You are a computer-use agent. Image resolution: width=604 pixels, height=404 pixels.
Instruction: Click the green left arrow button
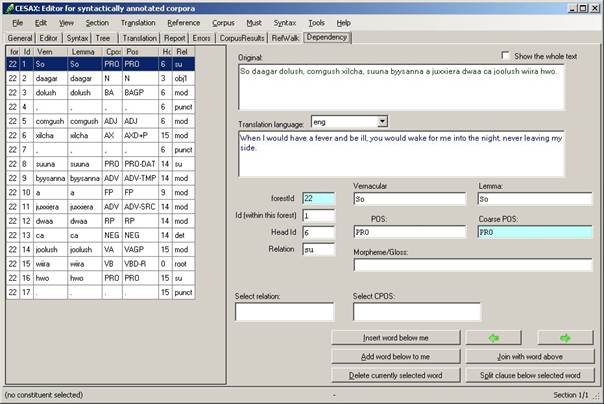[x=494, y=338]
